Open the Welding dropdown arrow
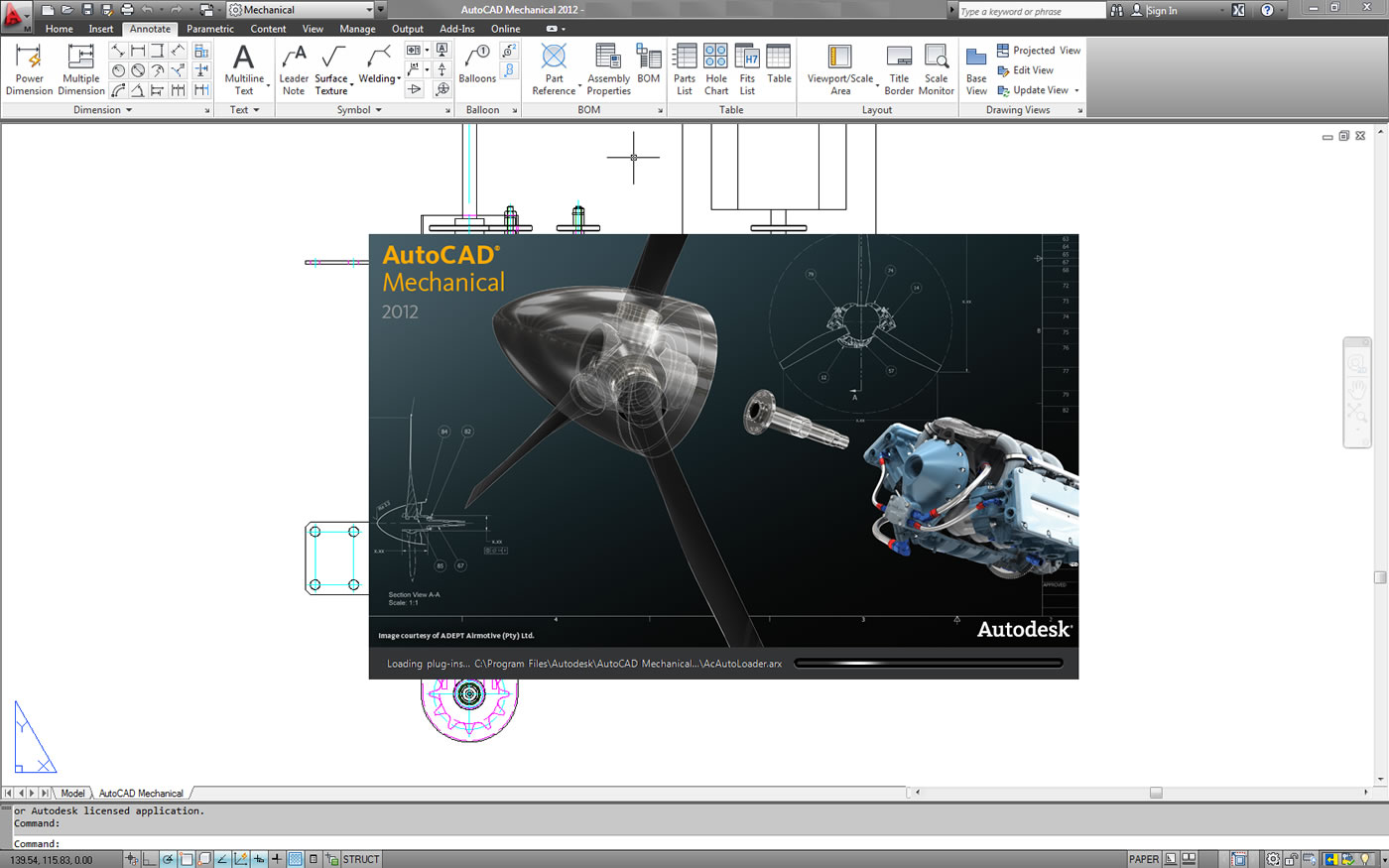Image resolution: width=1389 pixels, height=868 pixels. tap(399, 78)
